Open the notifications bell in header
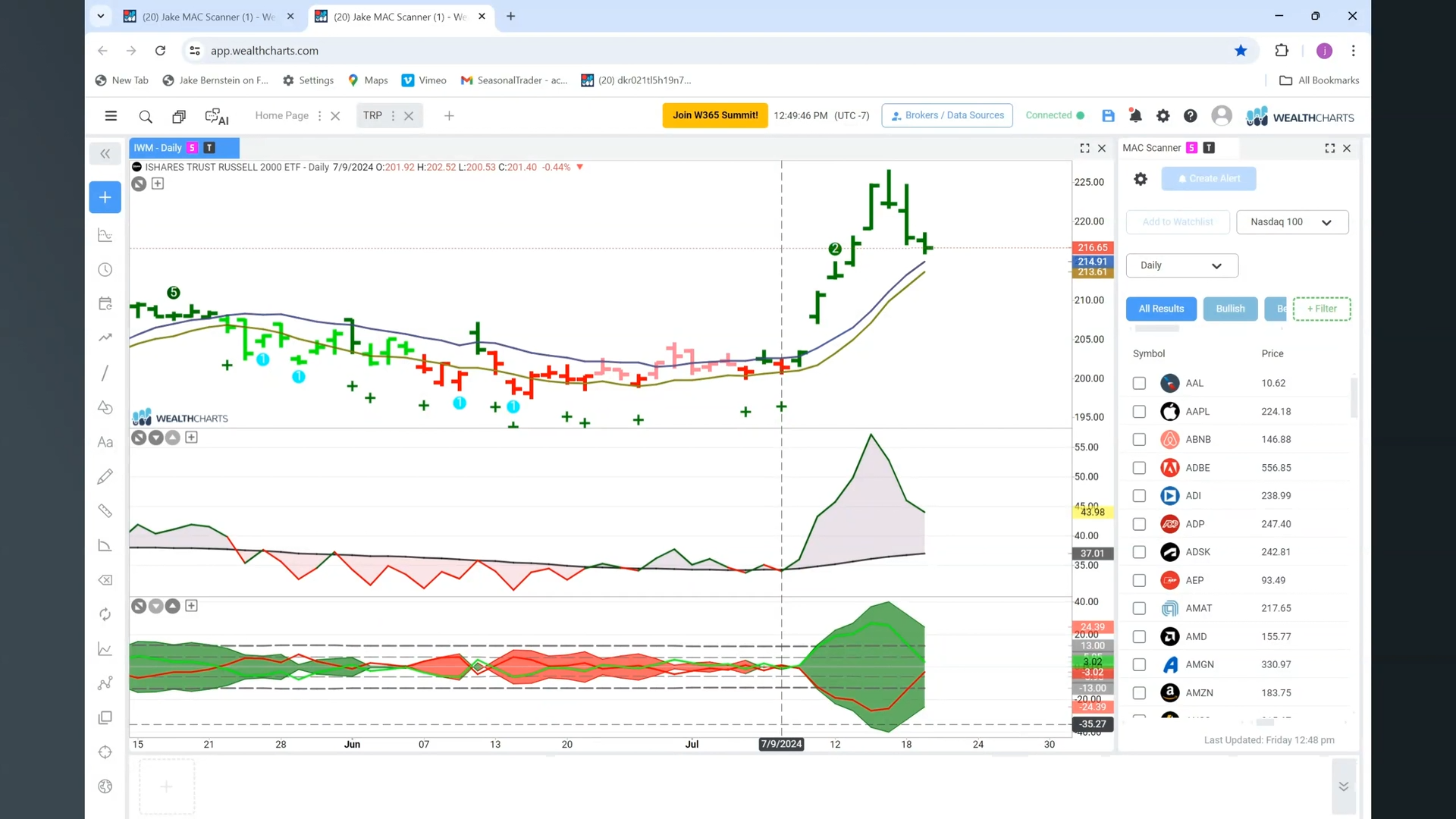 point(1135,116)
